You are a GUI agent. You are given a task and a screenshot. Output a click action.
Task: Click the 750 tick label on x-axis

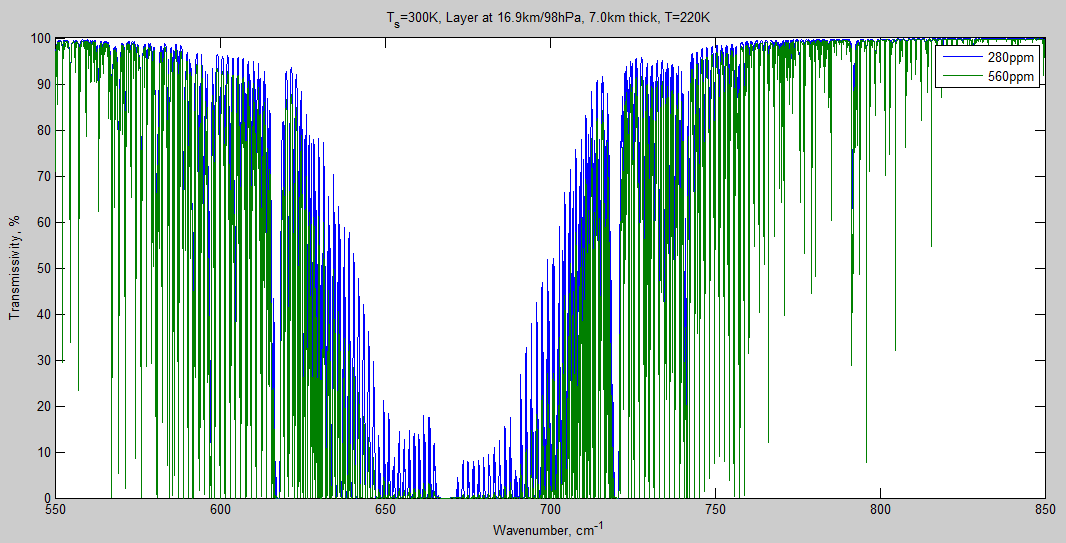(x=715, y=509)
